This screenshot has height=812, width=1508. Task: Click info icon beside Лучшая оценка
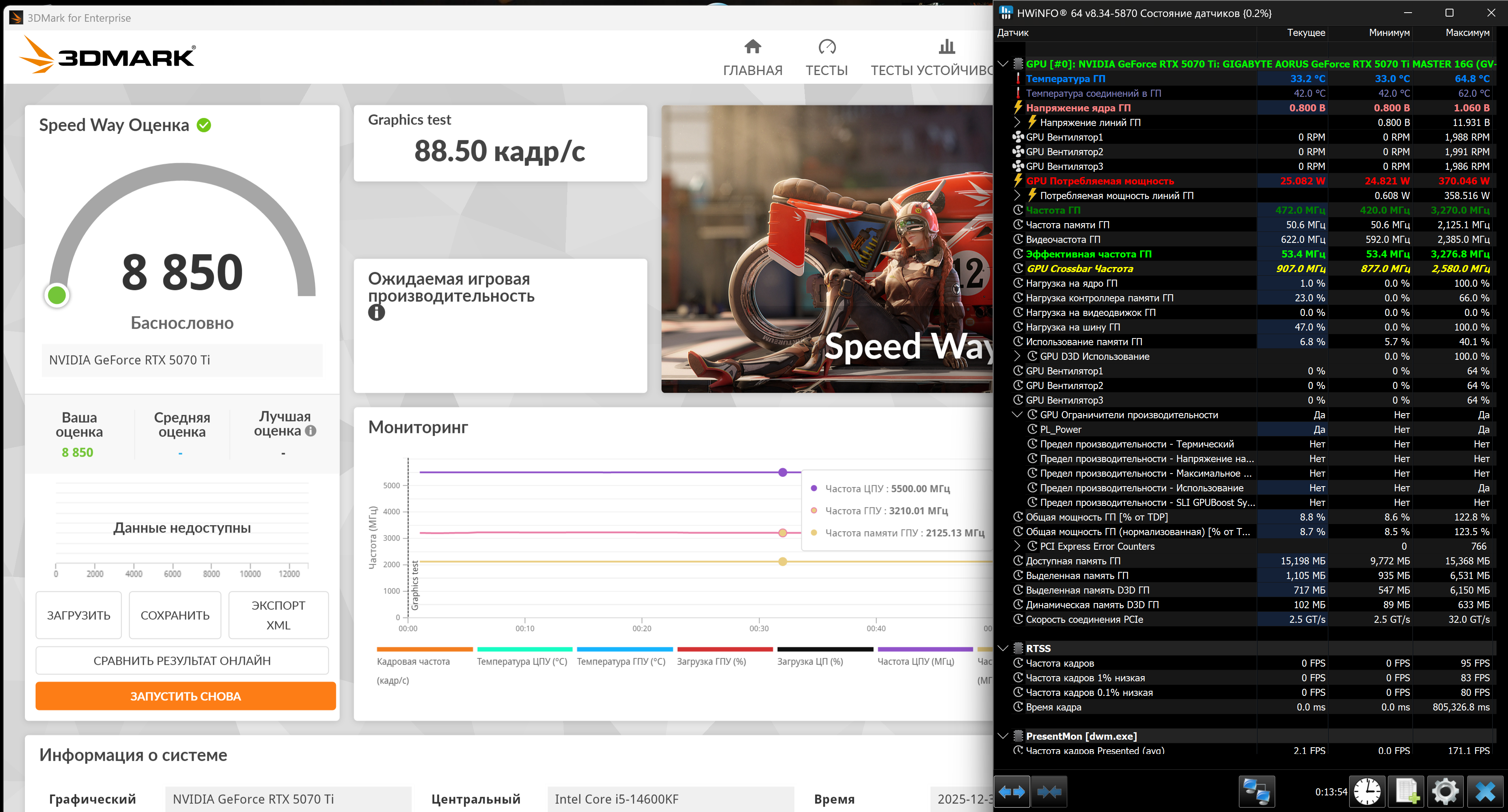click(x=311, y=430)
